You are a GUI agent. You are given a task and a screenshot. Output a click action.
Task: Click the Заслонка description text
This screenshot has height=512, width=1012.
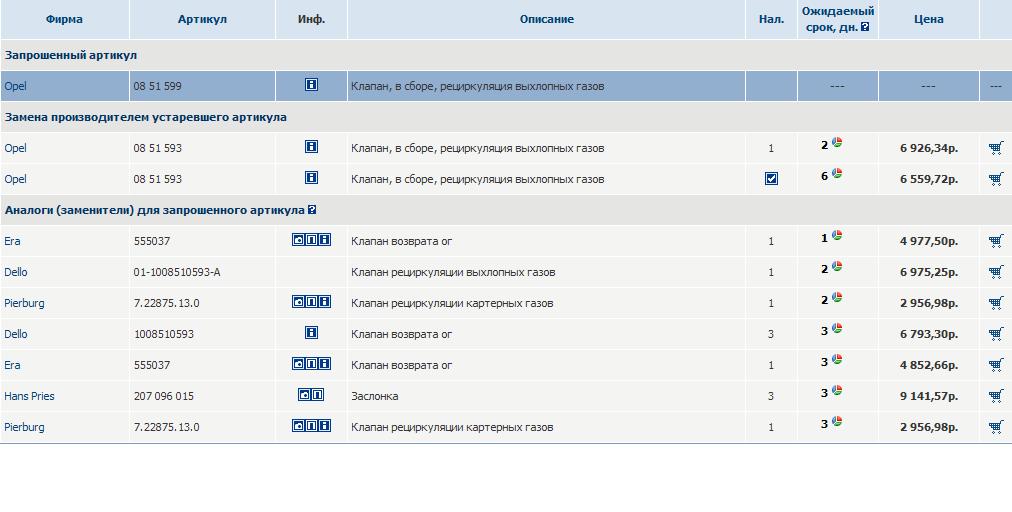(374, 396)
